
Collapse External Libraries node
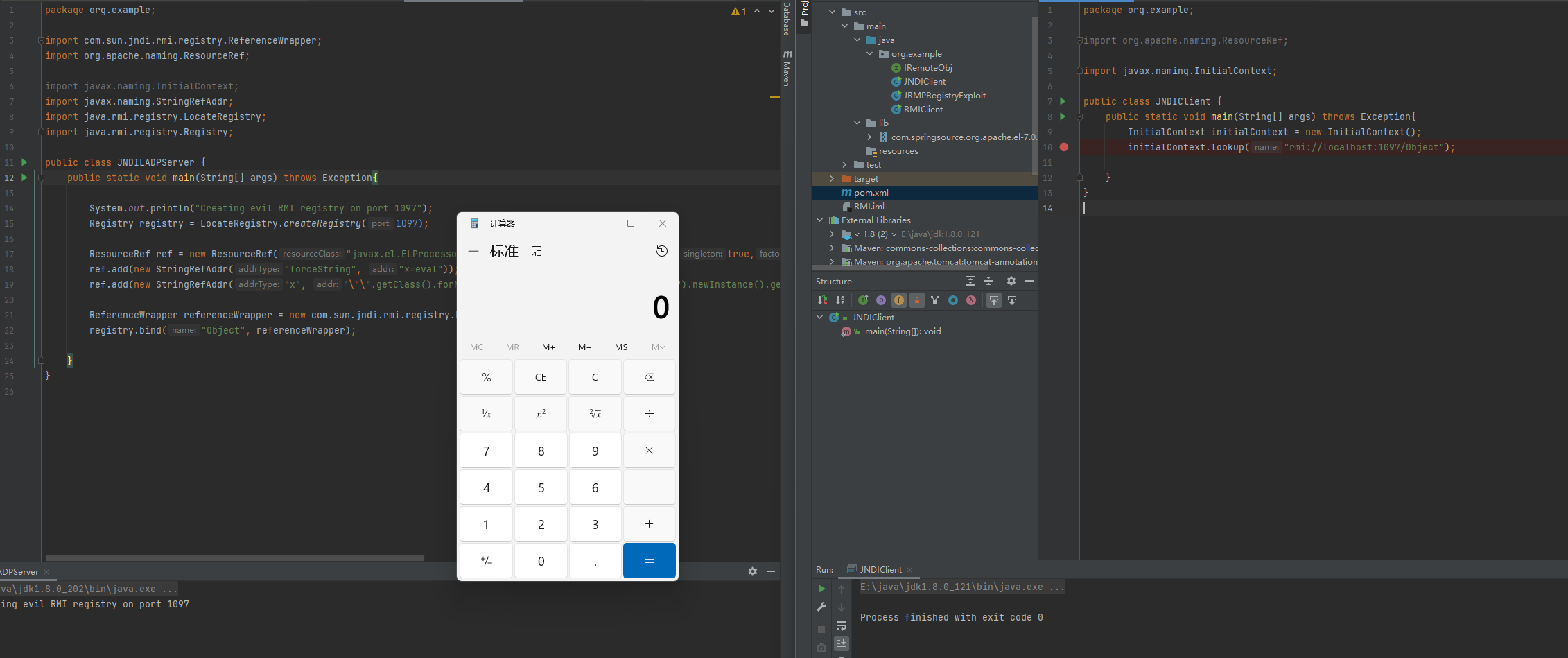820,220
